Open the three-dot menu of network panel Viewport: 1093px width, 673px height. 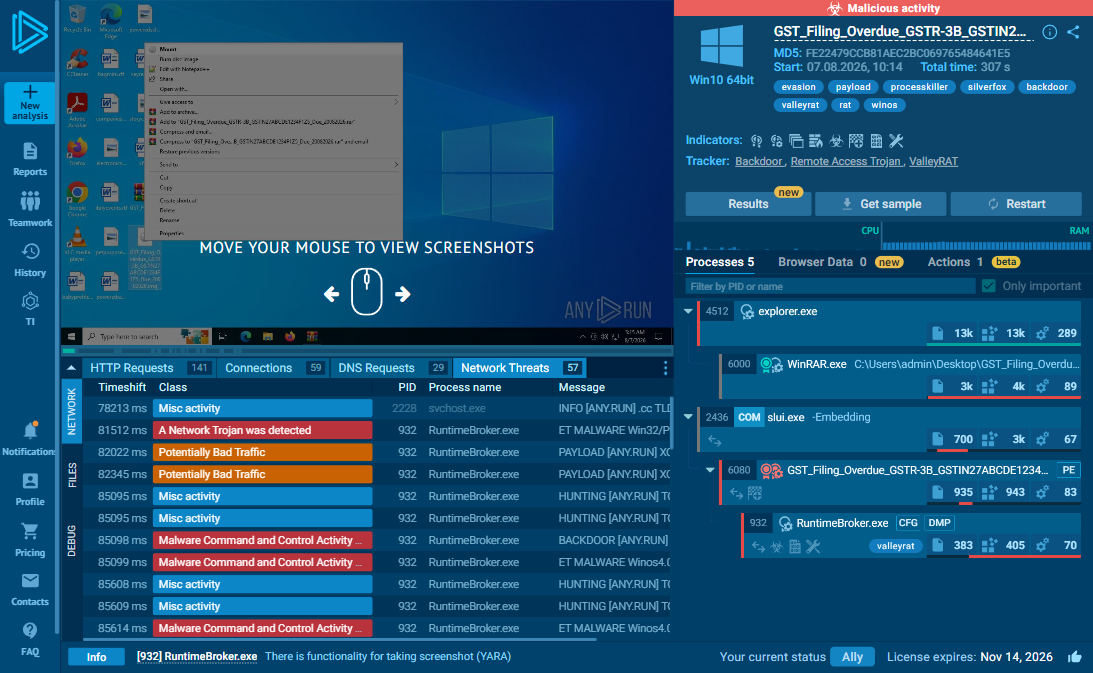pos(665,368)
